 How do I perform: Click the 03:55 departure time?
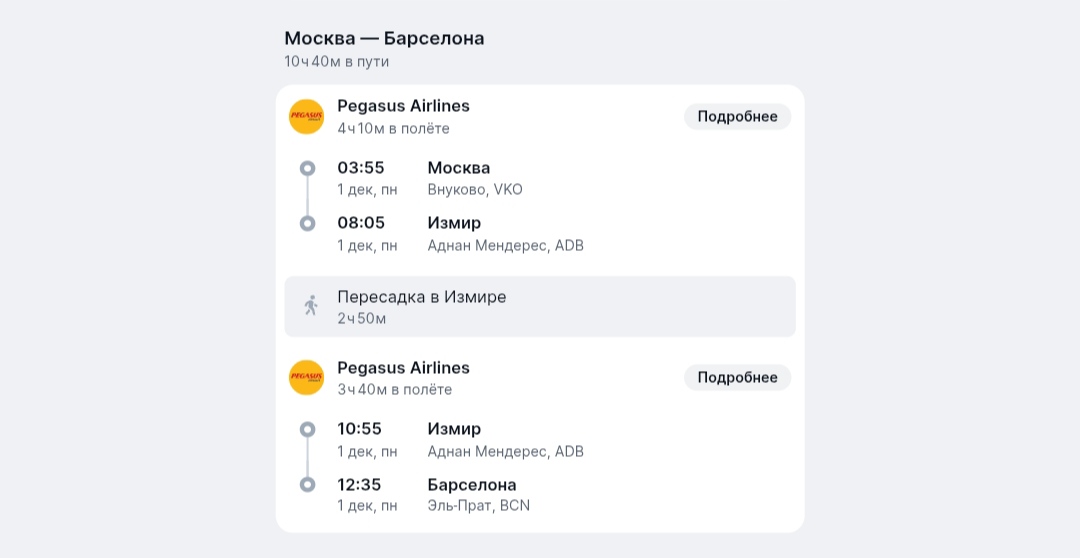pos(360,168)
